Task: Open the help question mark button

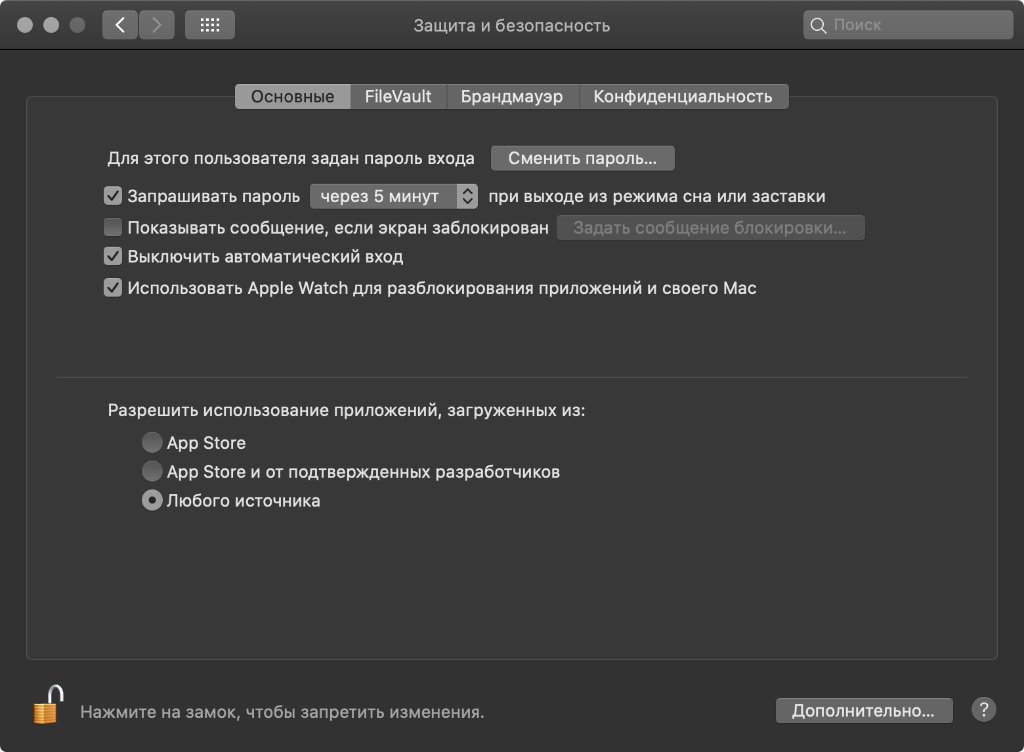Action: coord(984,710)
